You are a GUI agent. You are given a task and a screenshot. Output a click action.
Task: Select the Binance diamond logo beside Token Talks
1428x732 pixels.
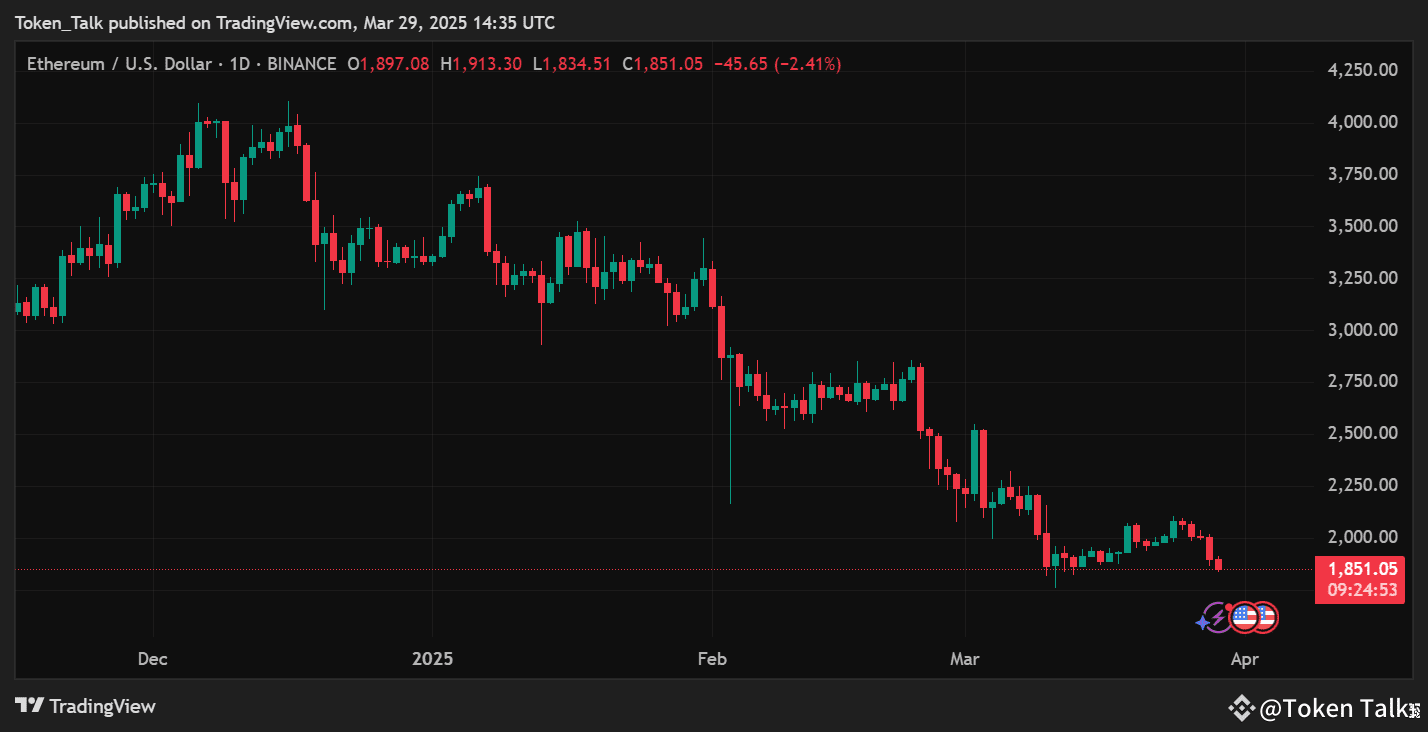click(x=1241, y=706)
